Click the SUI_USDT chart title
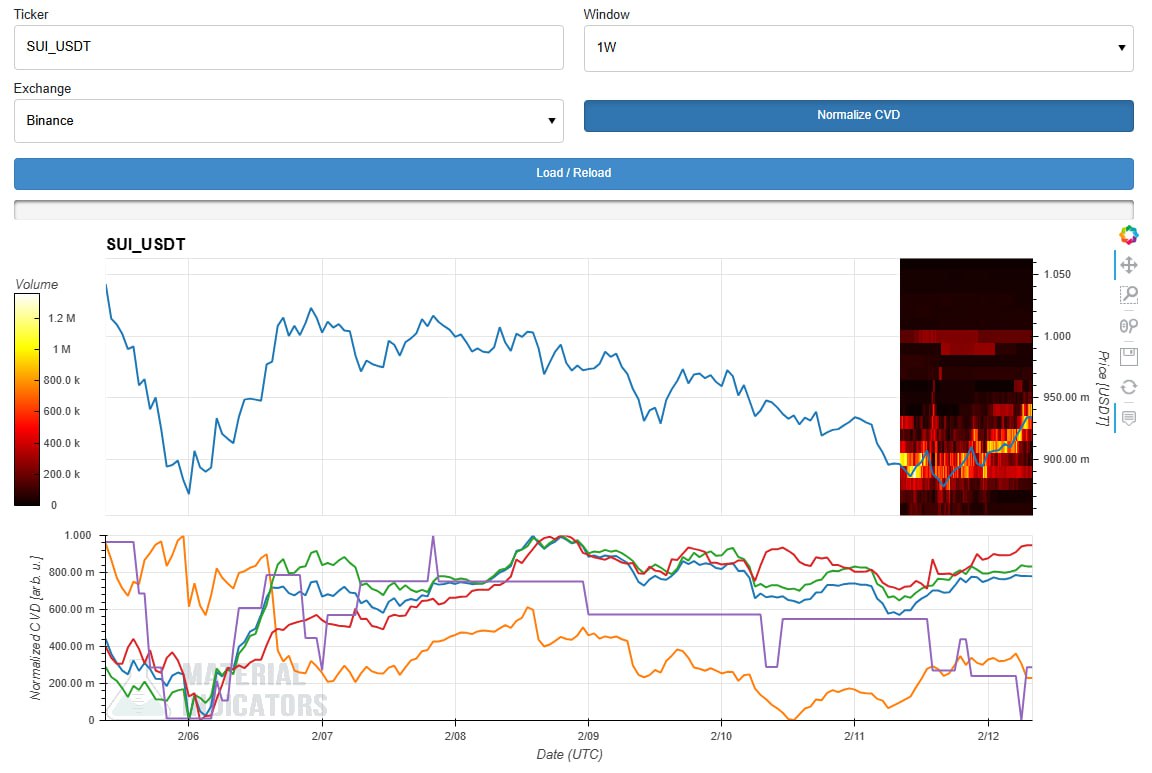This screenshot has height=773, width=1152. [x=146, y=244]
